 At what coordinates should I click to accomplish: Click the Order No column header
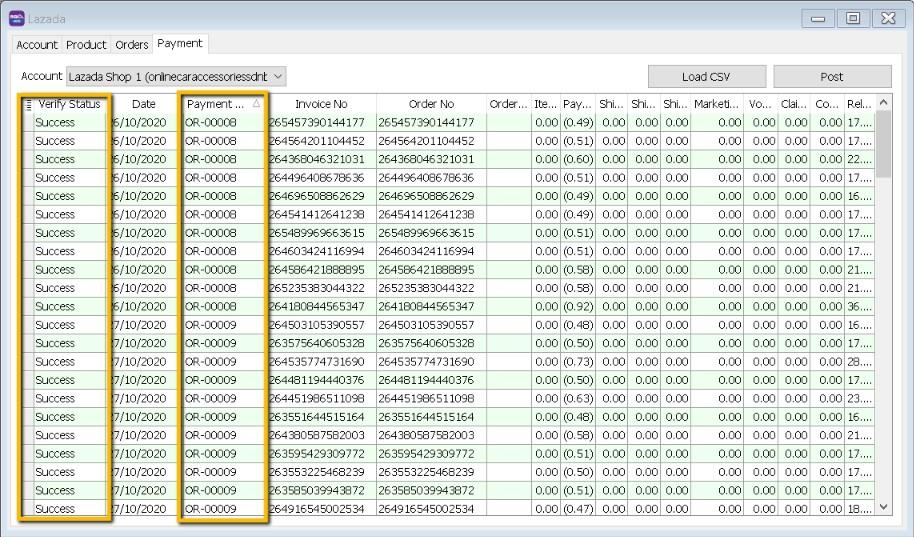(431, 104)
